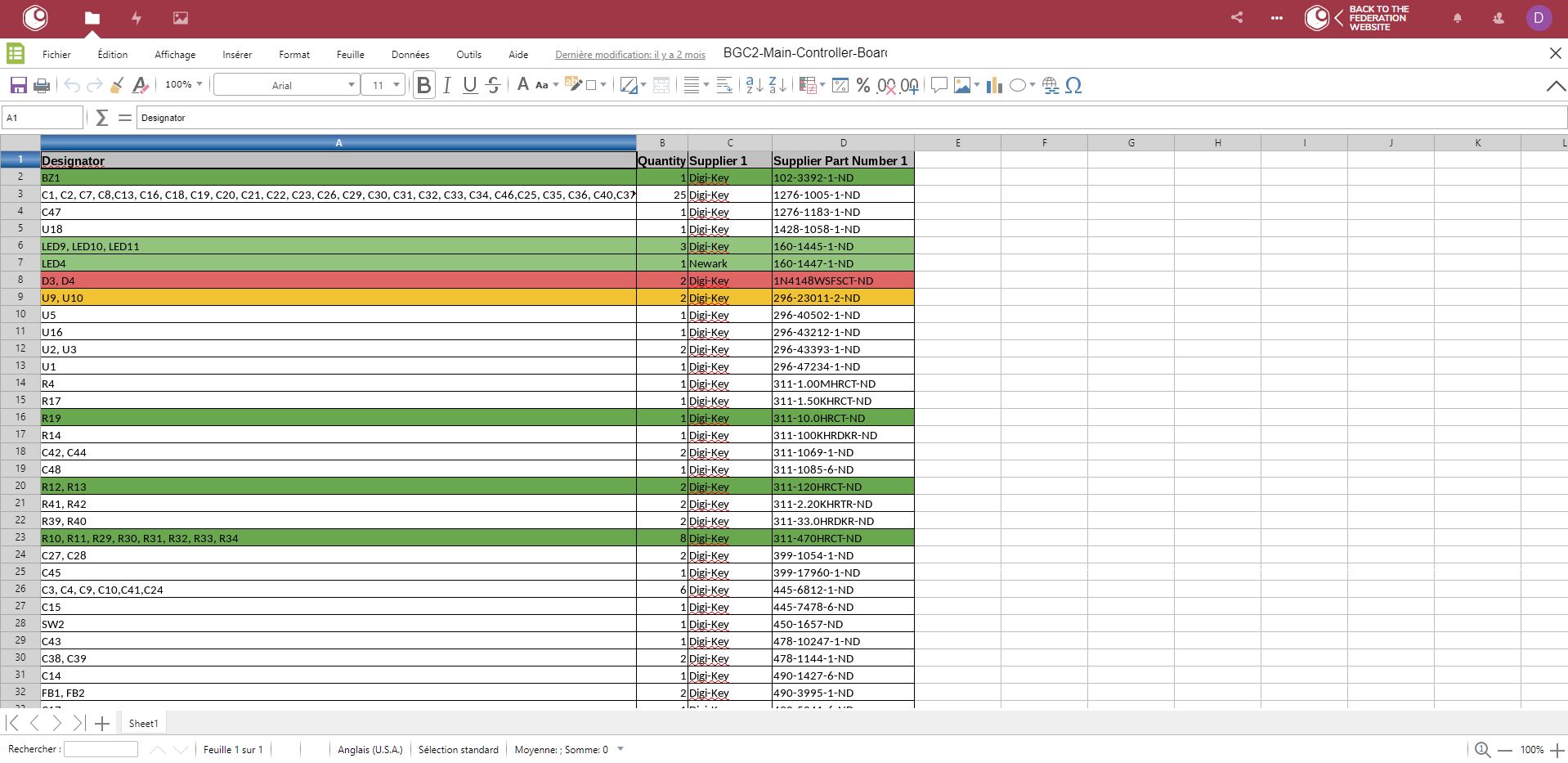This screenshot has width=1568, height=763.
Task: Expand the 100% zoom dropdown in toolbar
Action: (x=199, y=84)
